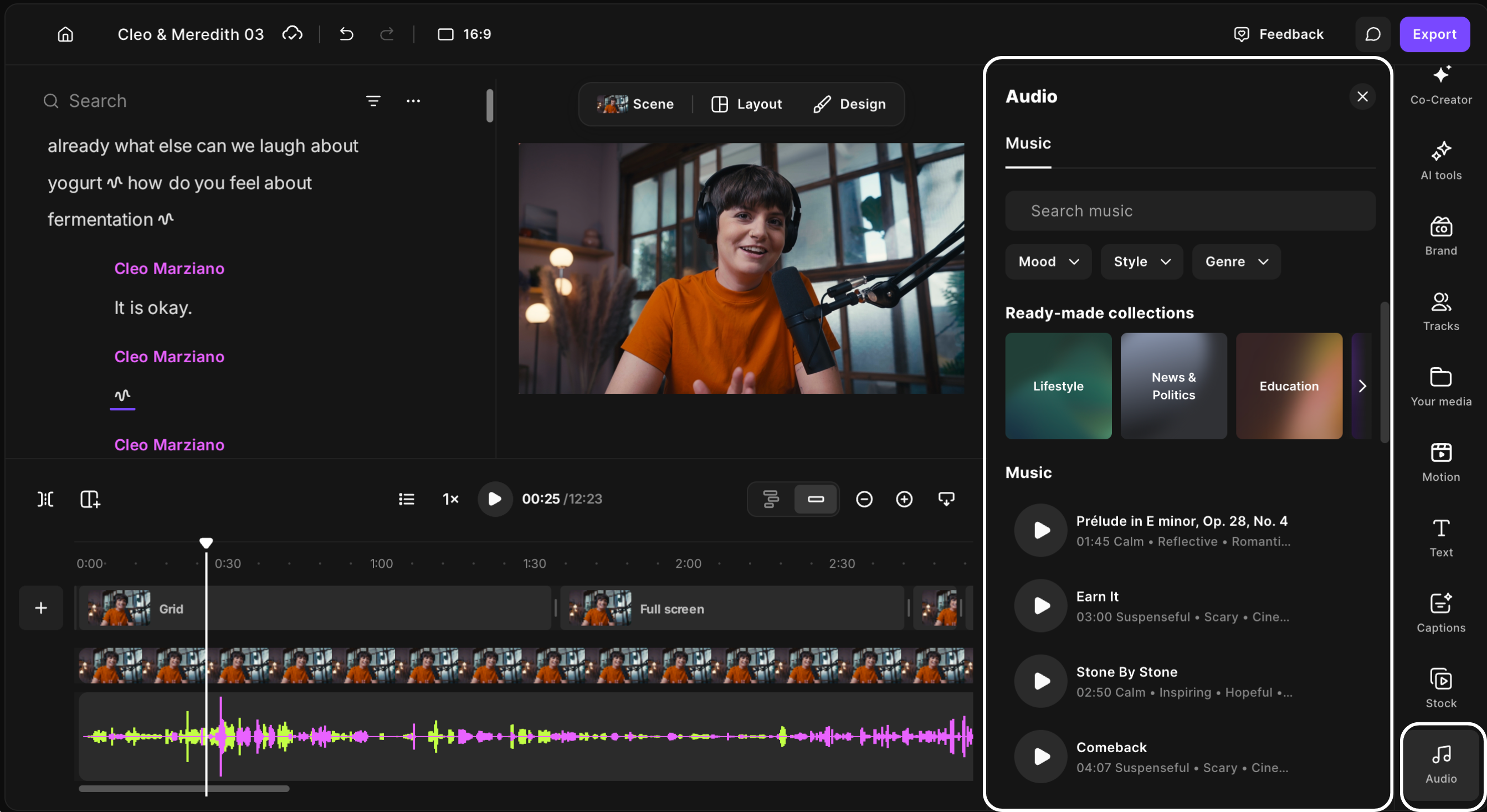Image resolution: width=1487 pixels, height=812 pixels.
Task: Open the Tracks panel
Action: pyautogui.click(x=1441, y=312)
